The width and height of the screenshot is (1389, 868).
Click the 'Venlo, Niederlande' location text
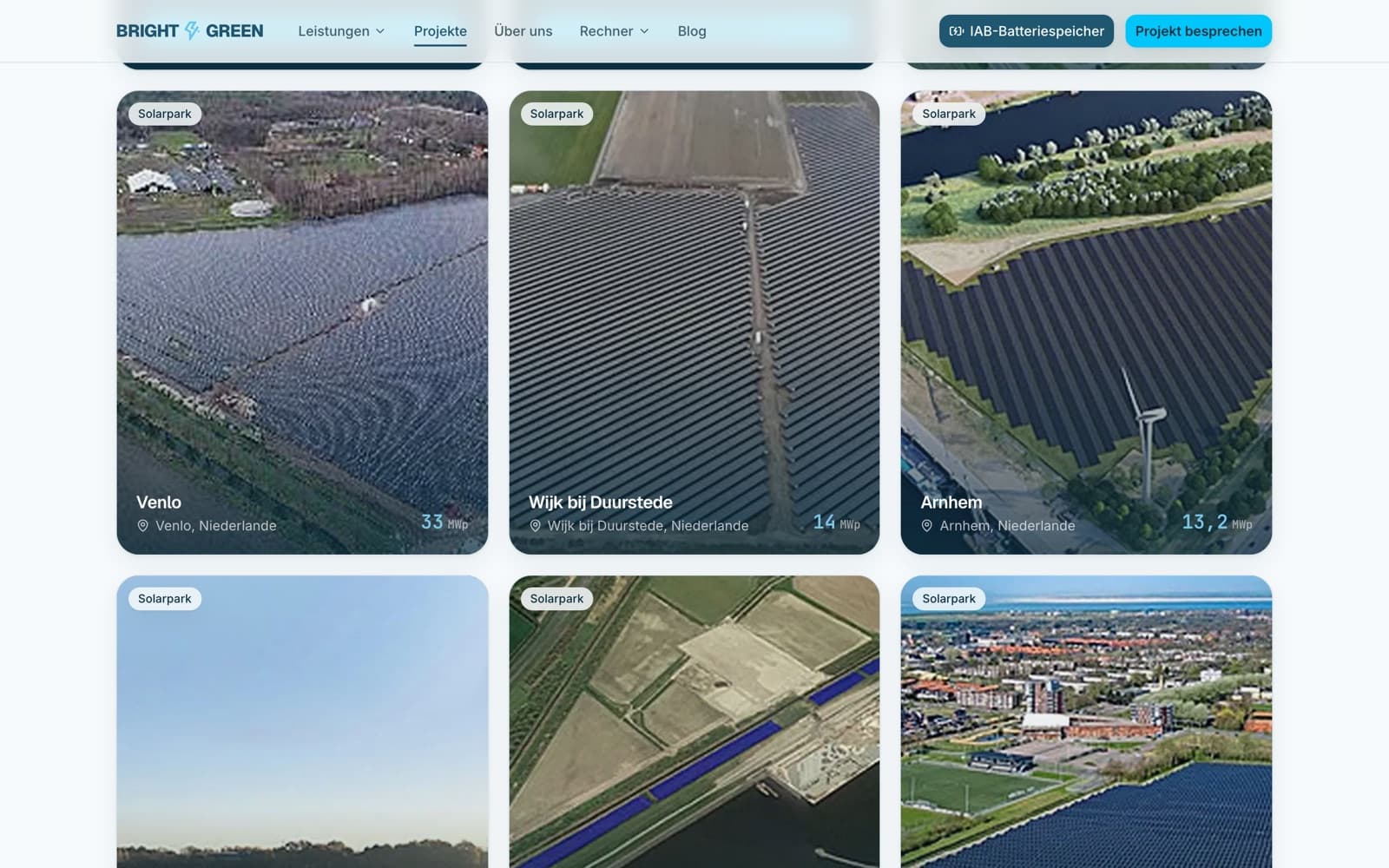(x=216, y=525)
